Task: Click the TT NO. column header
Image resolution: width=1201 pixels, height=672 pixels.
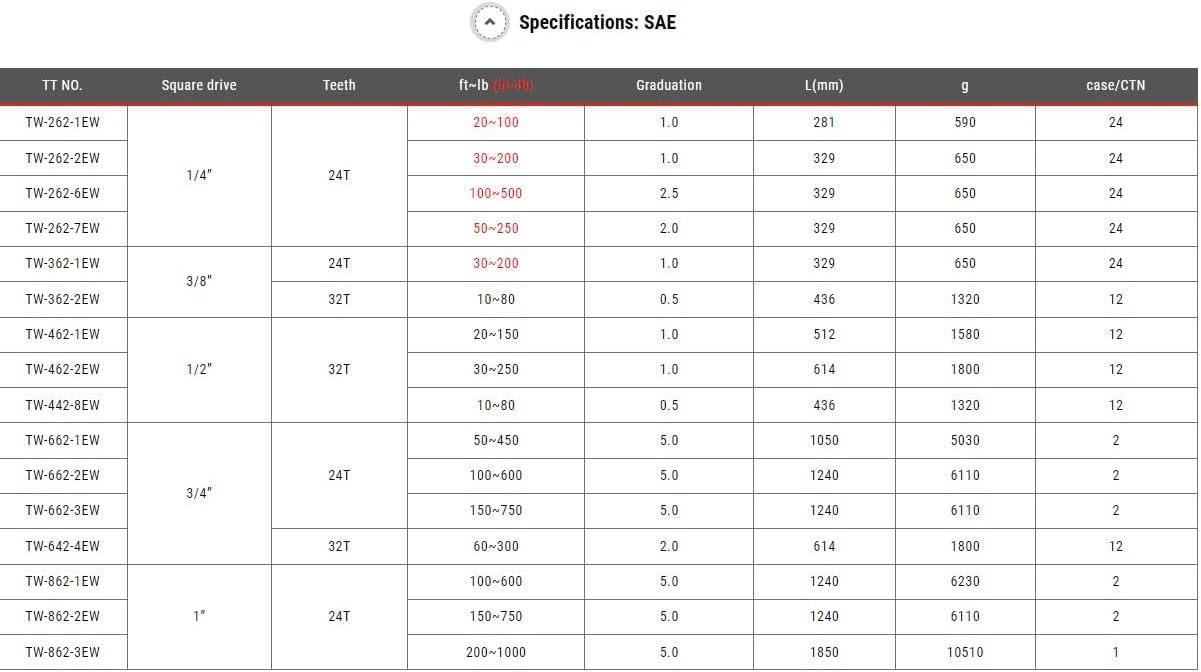Action: (62, 86)
